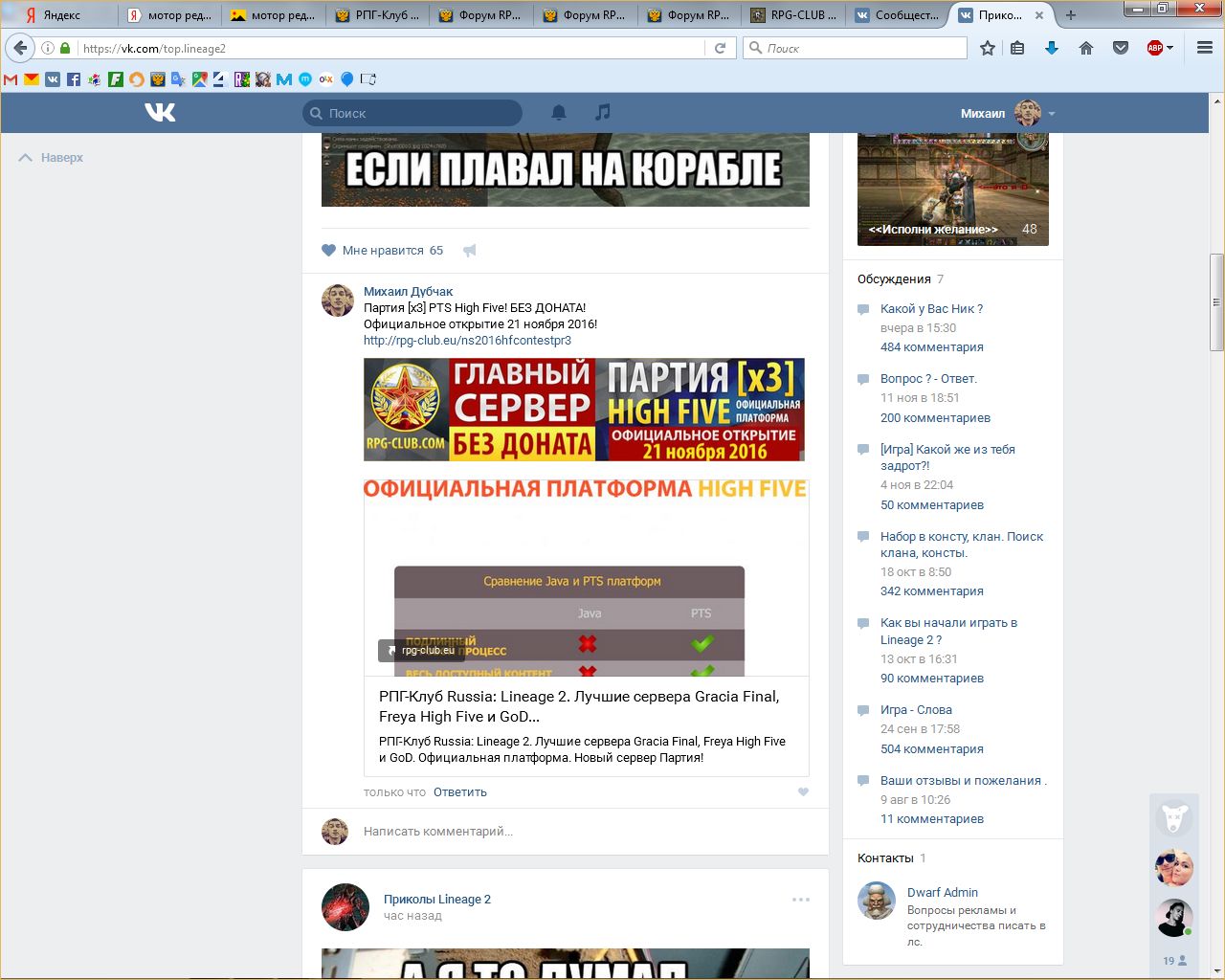1225x980 pixels.
Task: Open the Firefox downloads arrow
Action: [1052, 48]
